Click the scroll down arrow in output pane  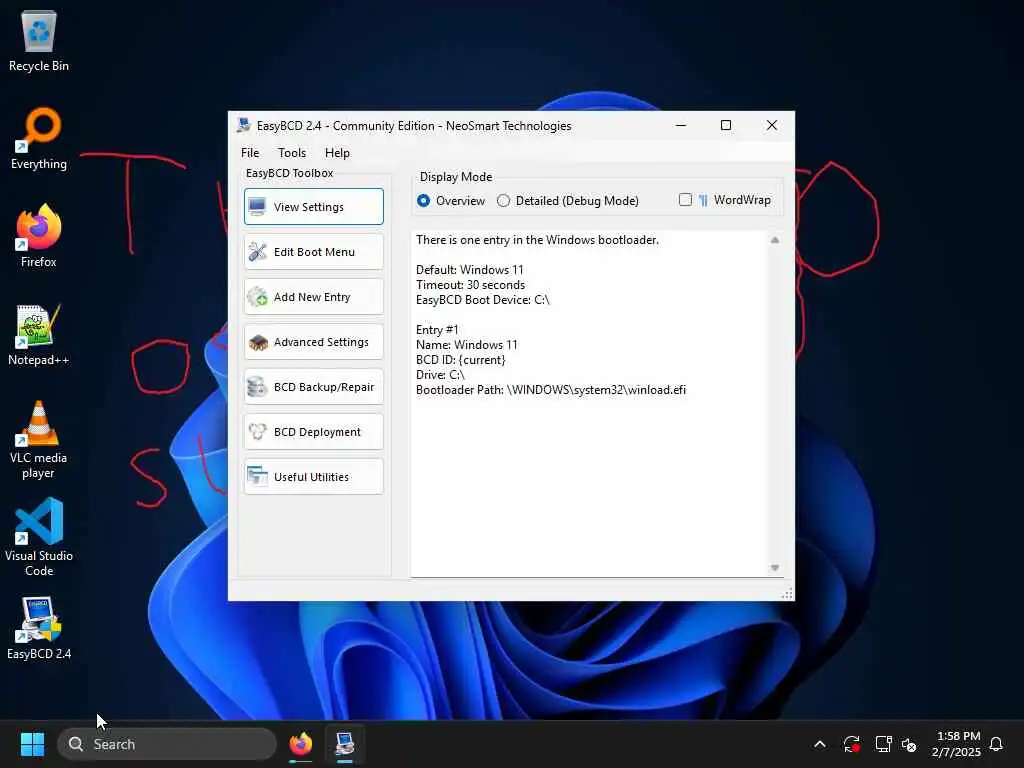[x=775, y=568]
